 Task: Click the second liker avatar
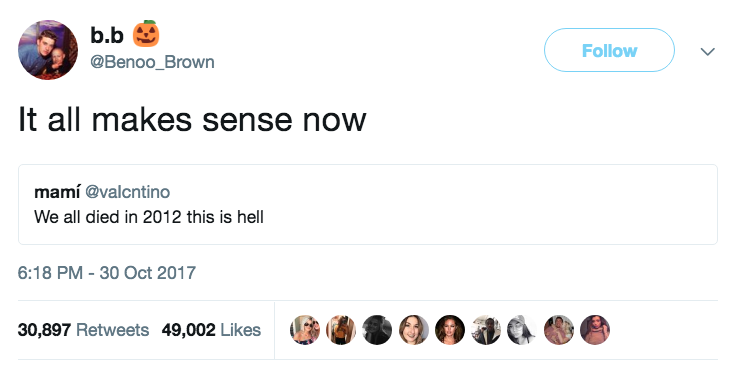[341, 330]
